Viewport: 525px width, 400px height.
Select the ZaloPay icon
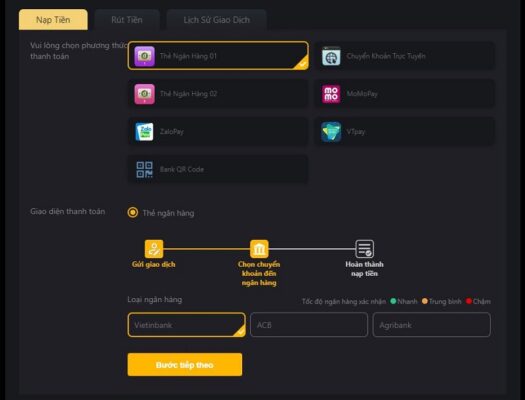[144, 132]
